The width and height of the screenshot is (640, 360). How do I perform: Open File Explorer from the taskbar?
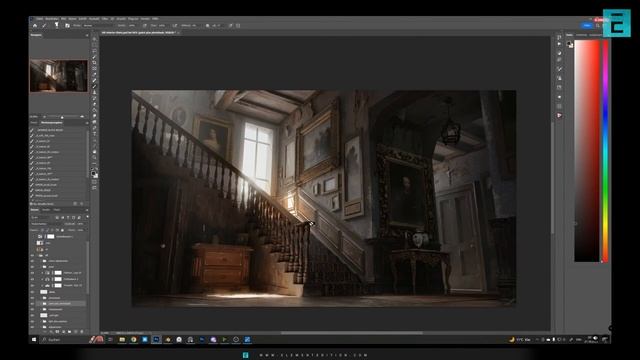pyautogui.click(x=122, y=339)
